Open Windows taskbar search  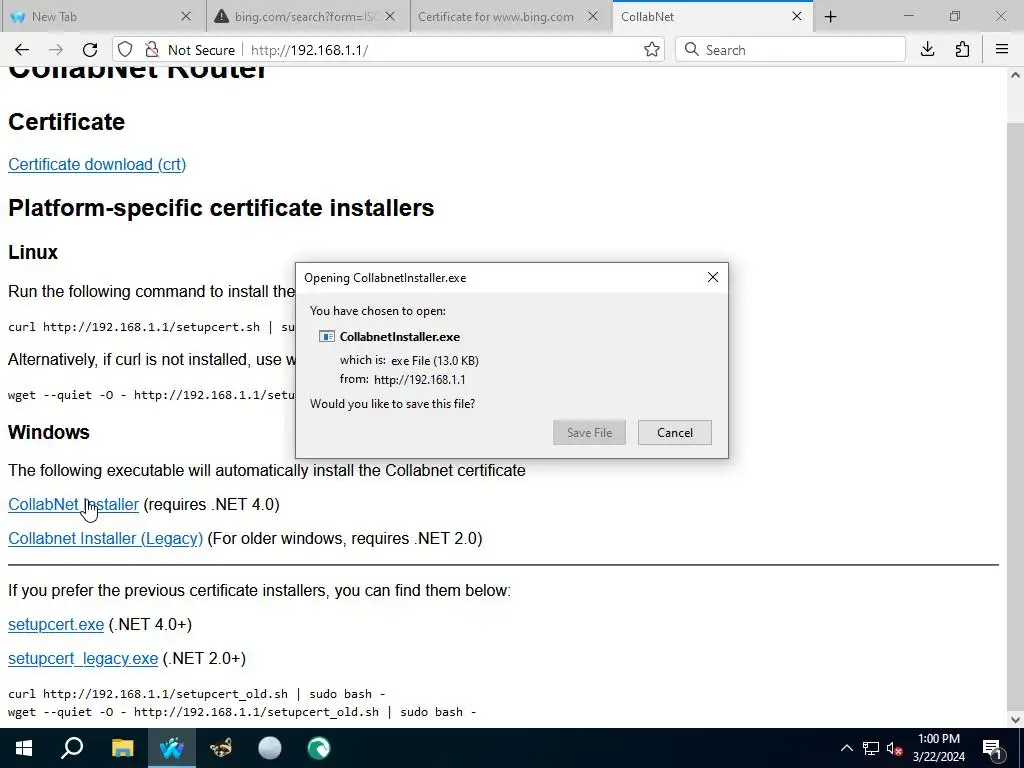[x=72, y=748]
